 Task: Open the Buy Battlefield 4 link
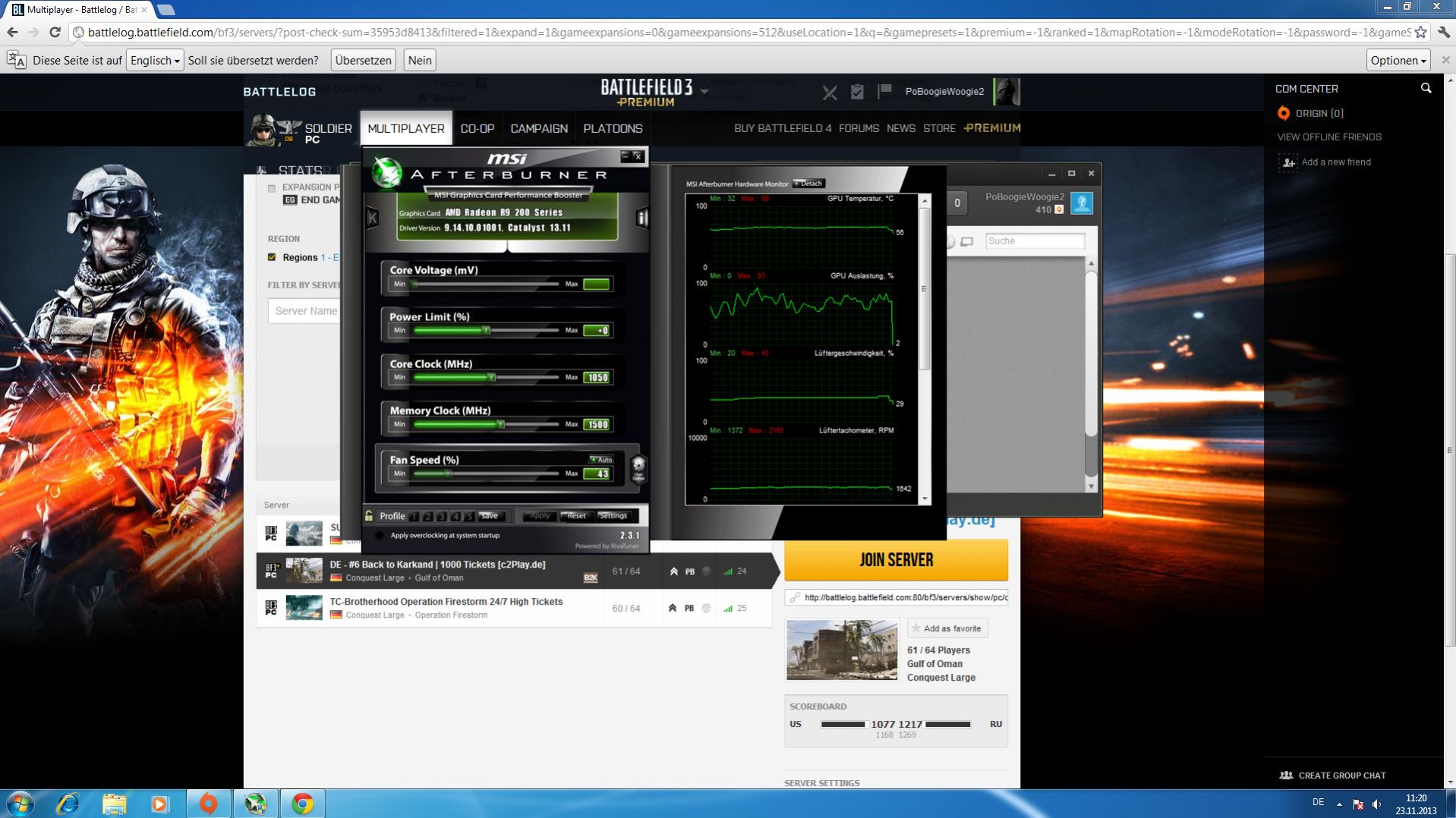click(x=783, y=128)
